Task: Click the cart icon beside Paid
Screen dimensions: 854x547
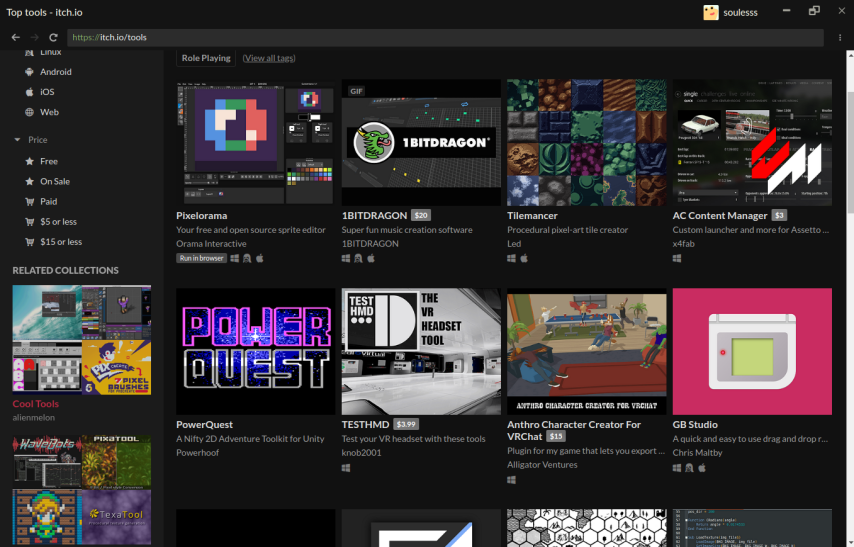Action: [29, 202]
